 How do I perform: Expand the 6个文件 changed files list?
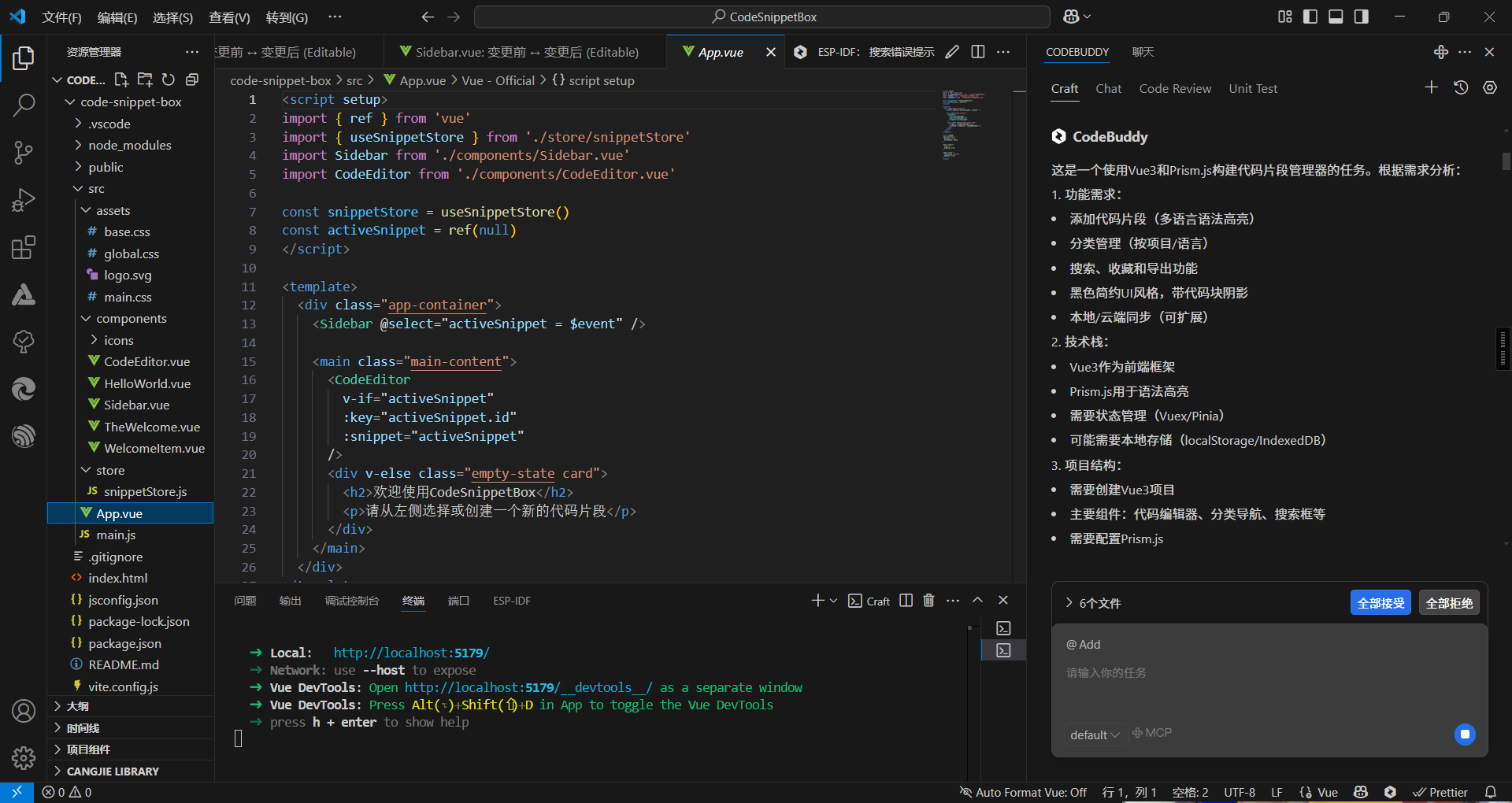point(1094,603)
